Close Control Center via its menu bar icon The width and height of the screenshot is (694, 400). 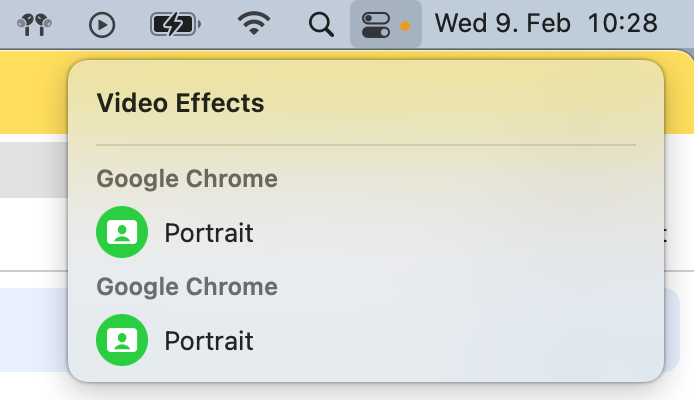click(x=376, y=24)
